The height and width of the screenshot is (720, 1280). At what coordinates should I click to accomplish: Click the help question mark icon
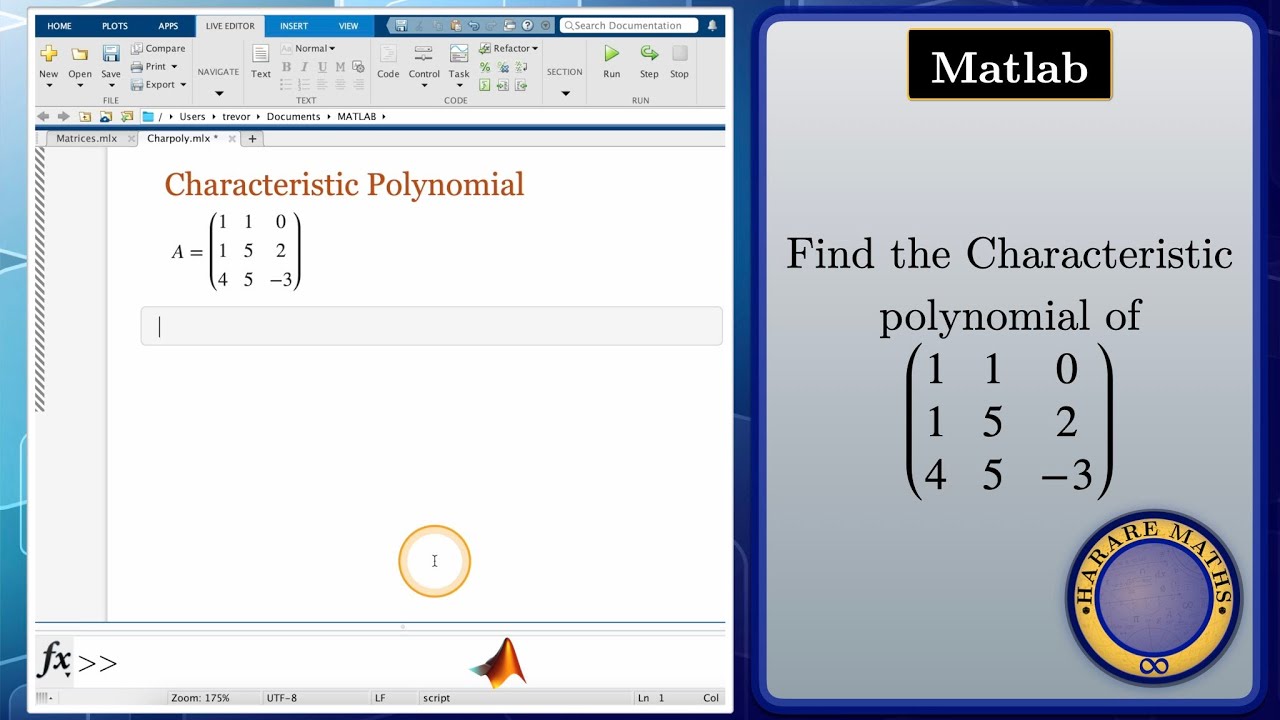click(527, 25)
